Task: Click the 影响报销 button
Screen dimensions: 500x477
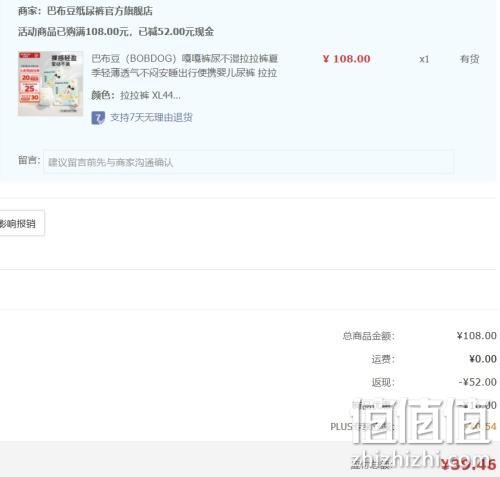Action: pyautogui.click(x=21, y=223)
